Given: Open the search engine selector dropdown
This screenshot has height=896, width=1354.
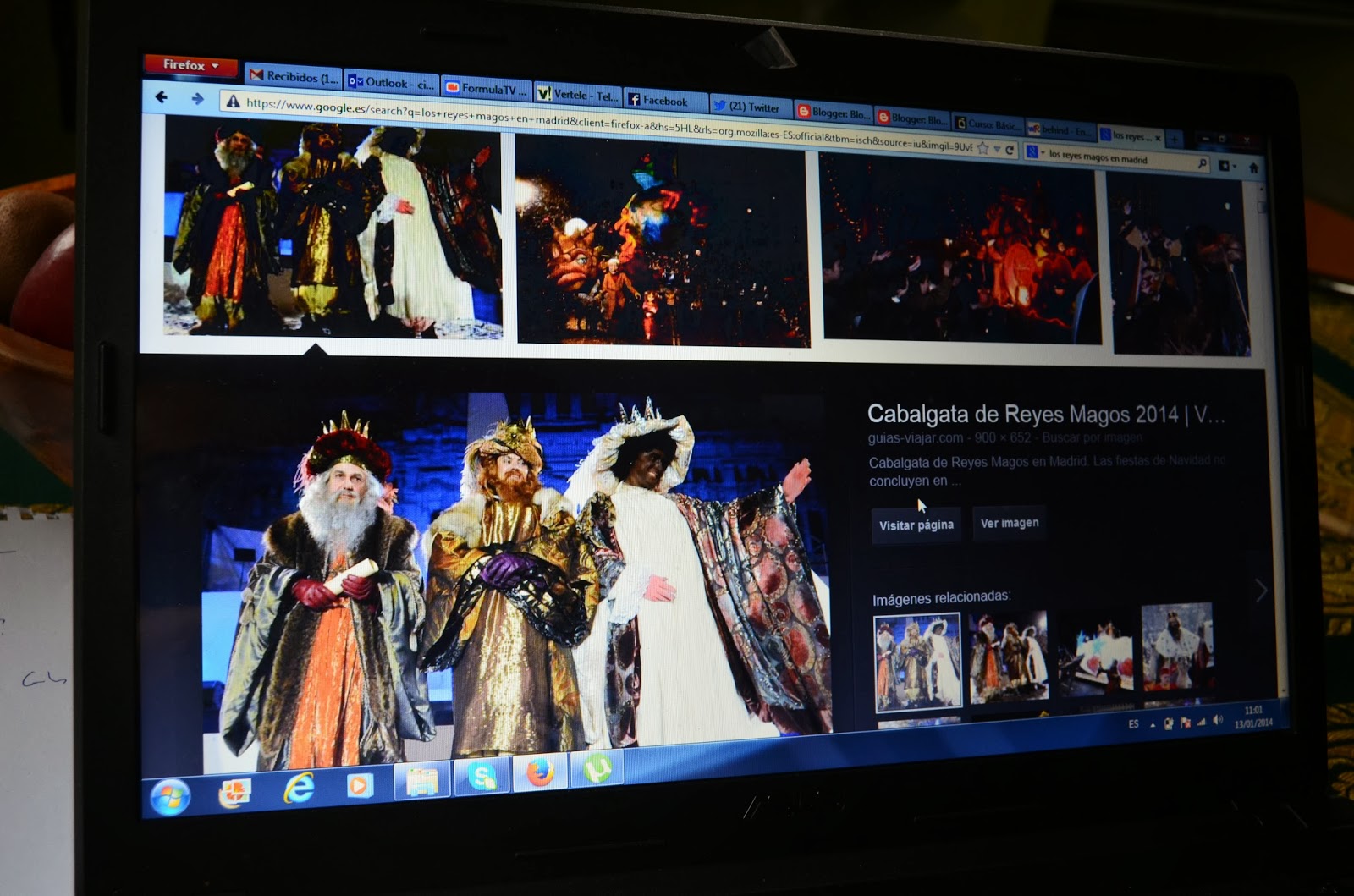Looking at the screenshot, I should tap(1033, 152).
